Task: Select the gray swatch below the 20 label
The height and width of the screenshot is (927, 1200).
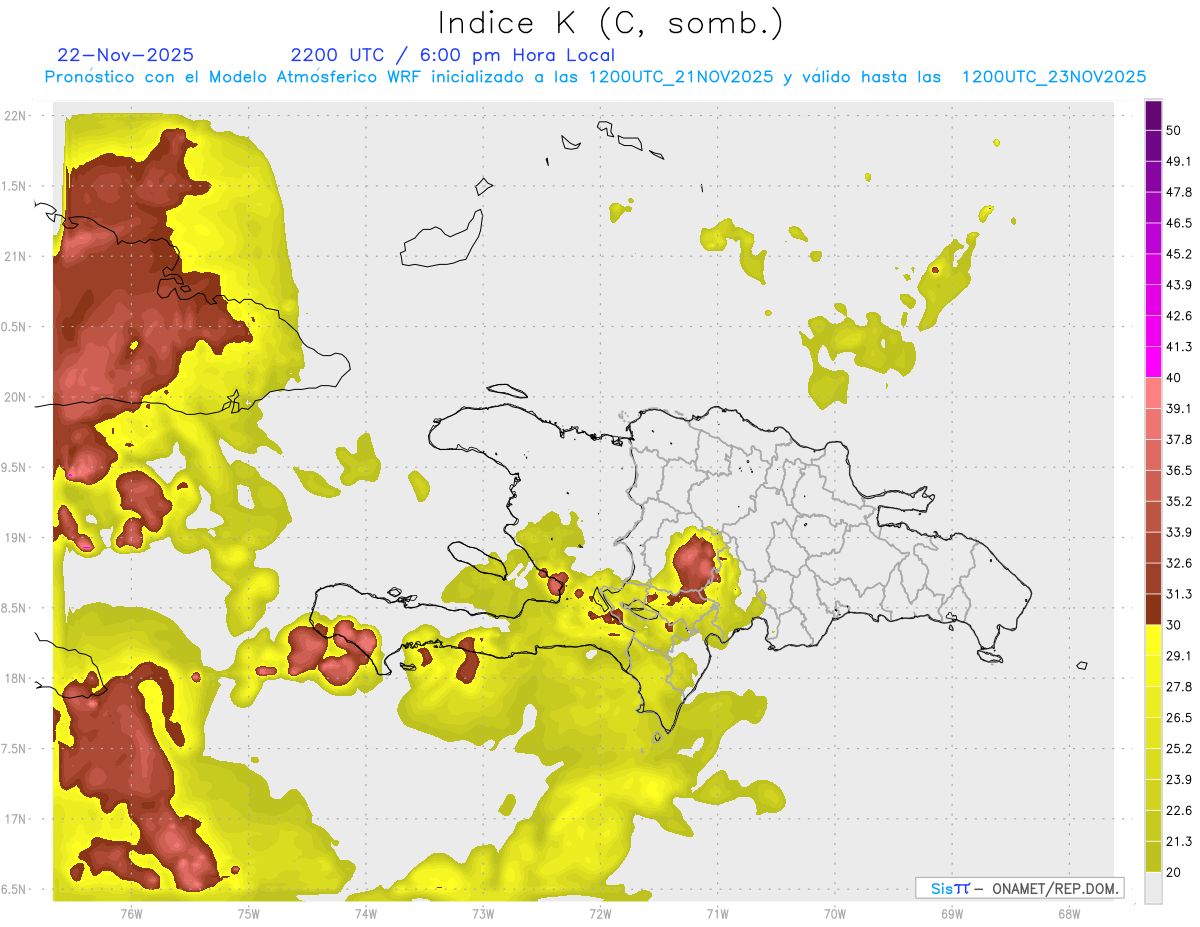Action: coord(1153,888)
